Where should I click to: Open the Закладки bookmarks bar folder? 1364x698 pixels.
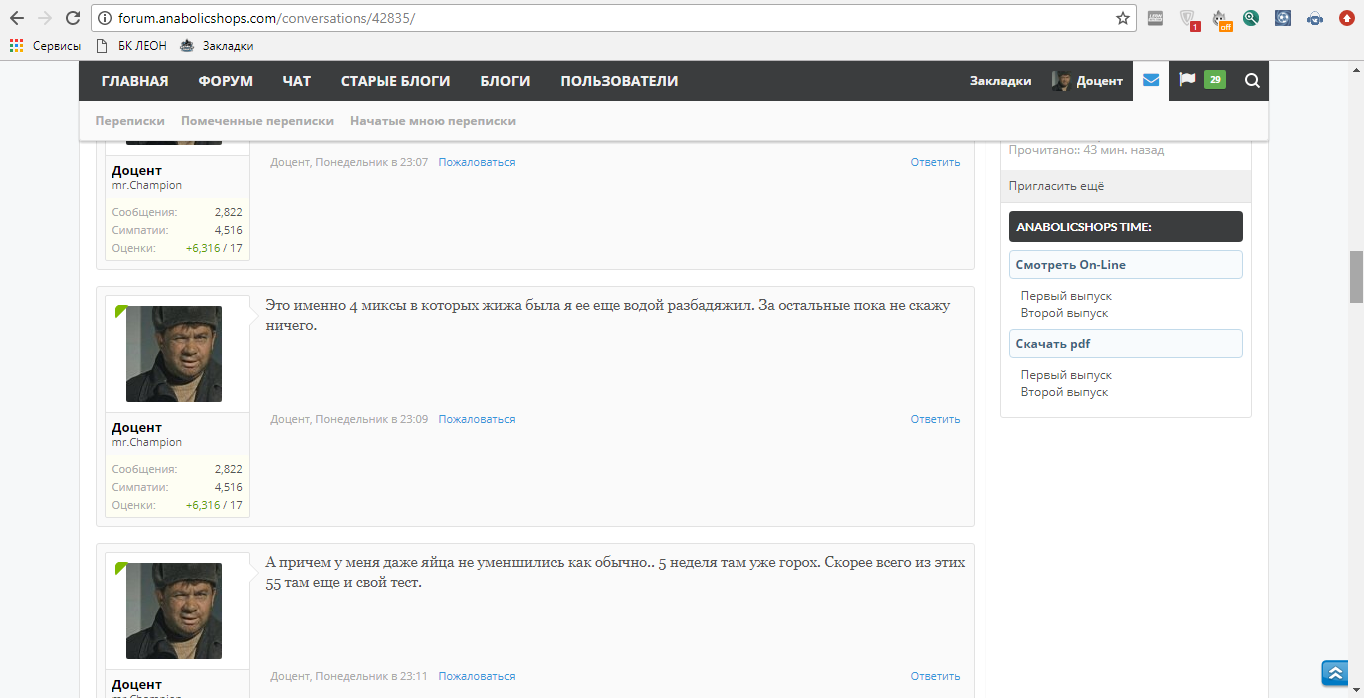click(x=216, y=45)
